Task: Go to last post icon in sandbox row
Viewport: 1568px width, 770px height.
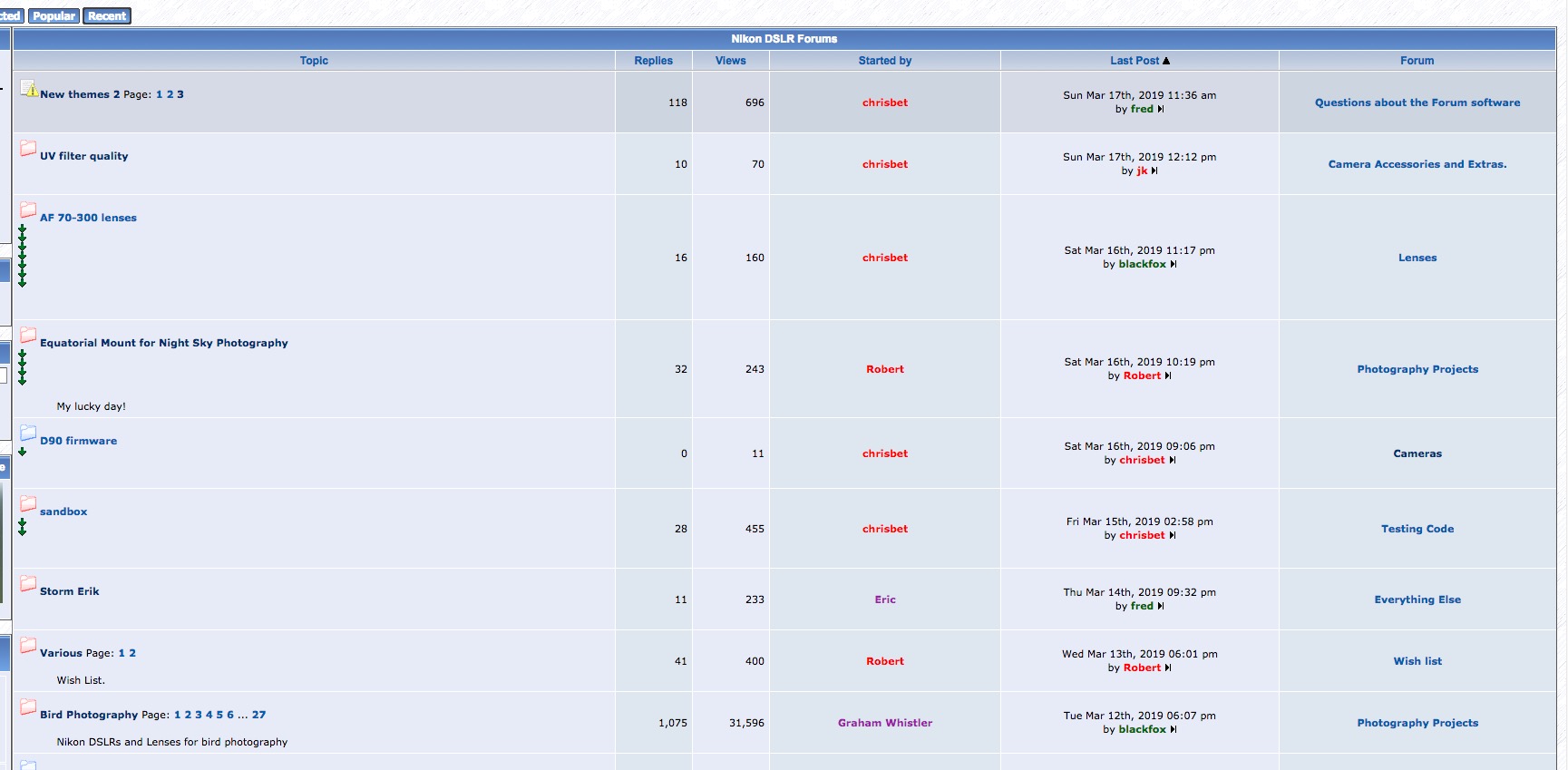Action: pyautogui.click(x=1173, y=535)
